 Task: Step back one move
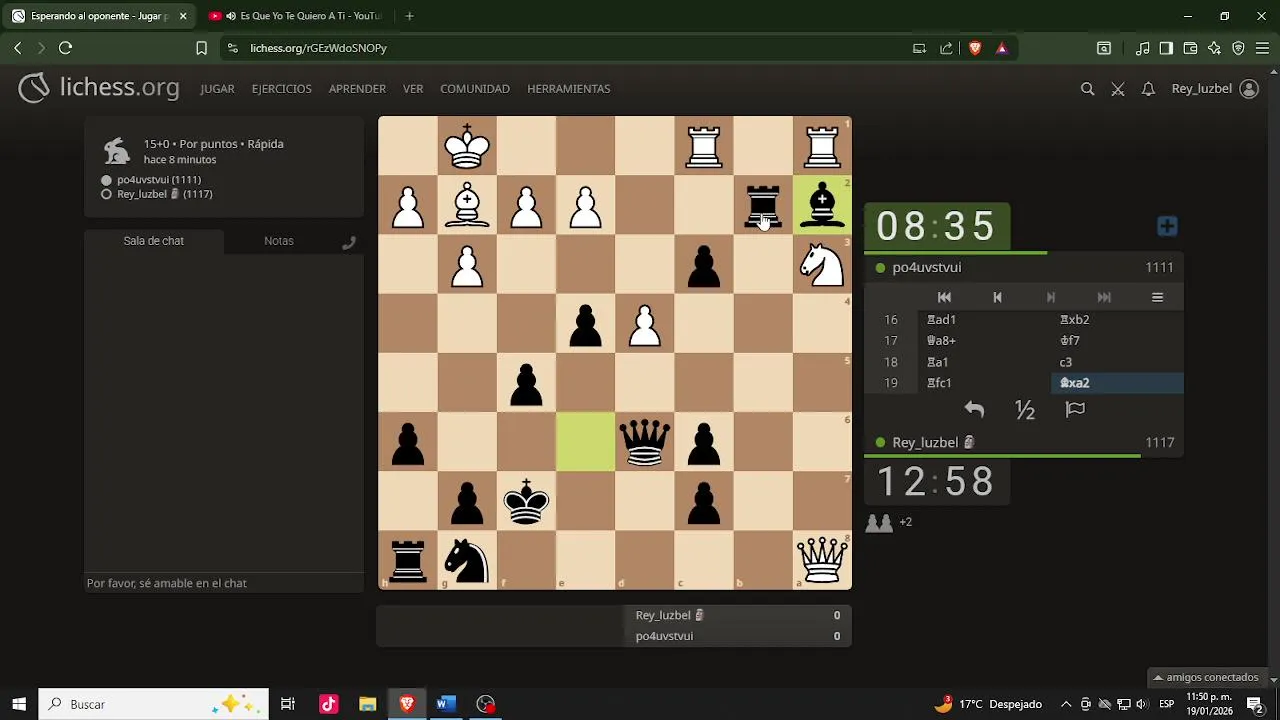coord(997,297)
